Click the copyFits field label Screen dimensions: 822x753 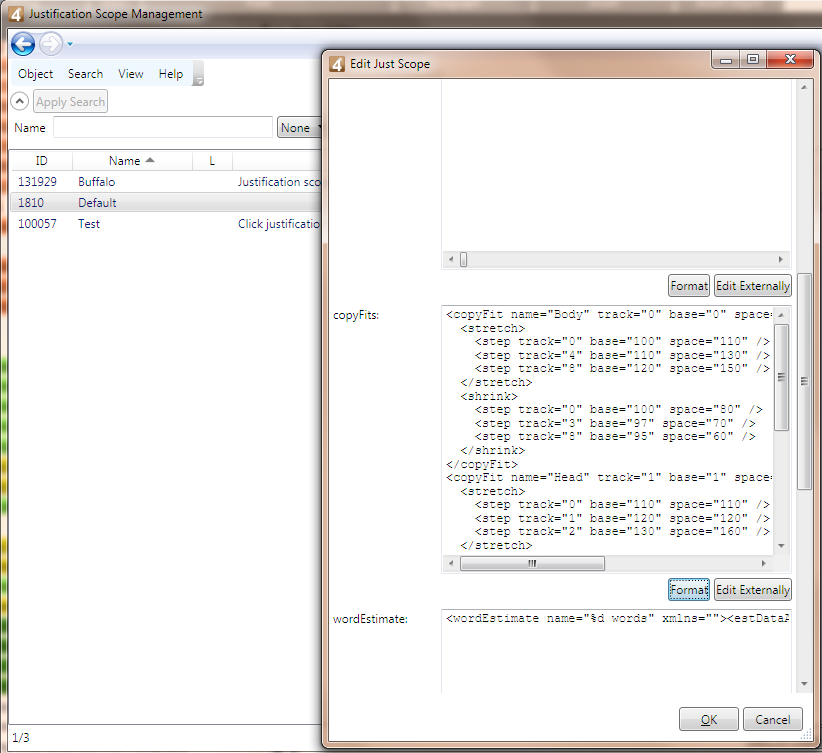(x=356, y=315)
